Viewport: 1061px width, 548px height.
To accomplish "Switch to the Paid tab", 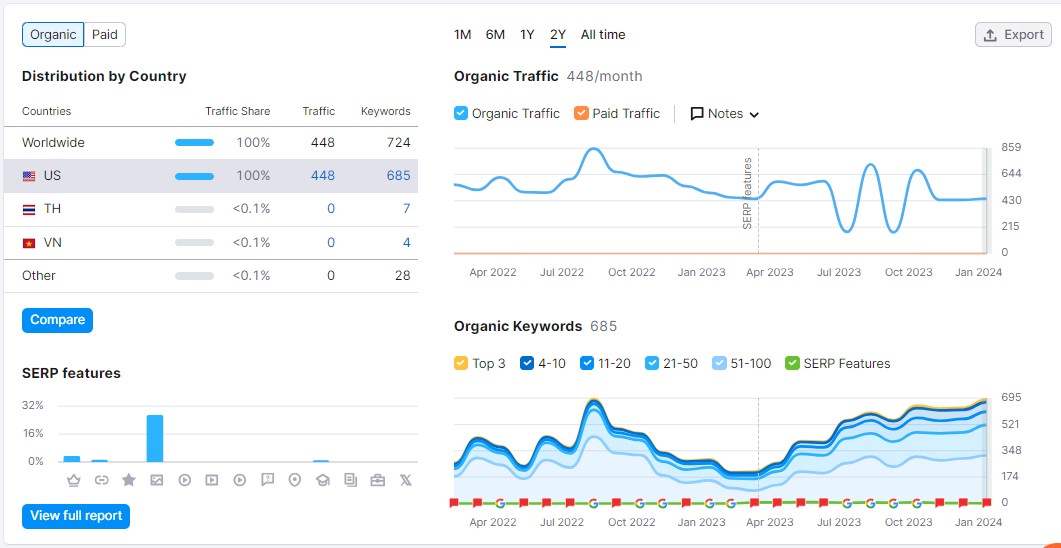I will [105, 34].
